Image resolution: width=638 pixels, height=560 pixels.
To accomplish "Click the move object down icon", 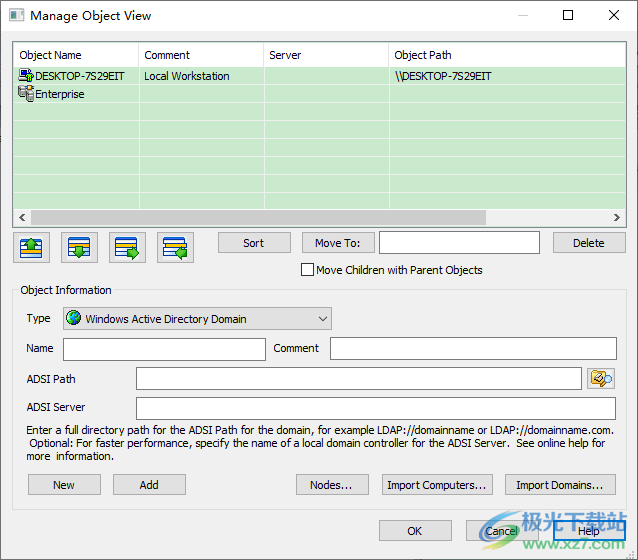I will [79, 247].
